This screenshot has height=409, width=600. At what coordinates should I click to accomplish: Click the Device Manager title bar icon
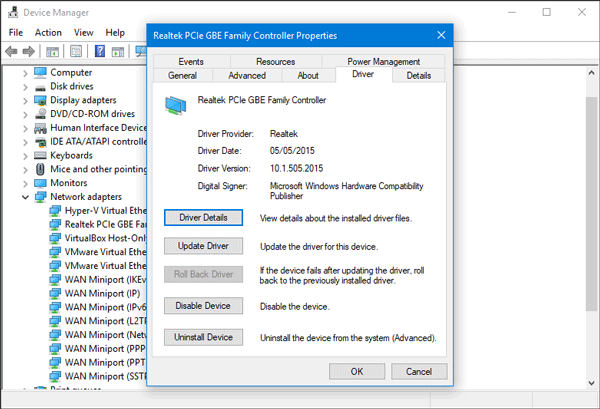13,12
